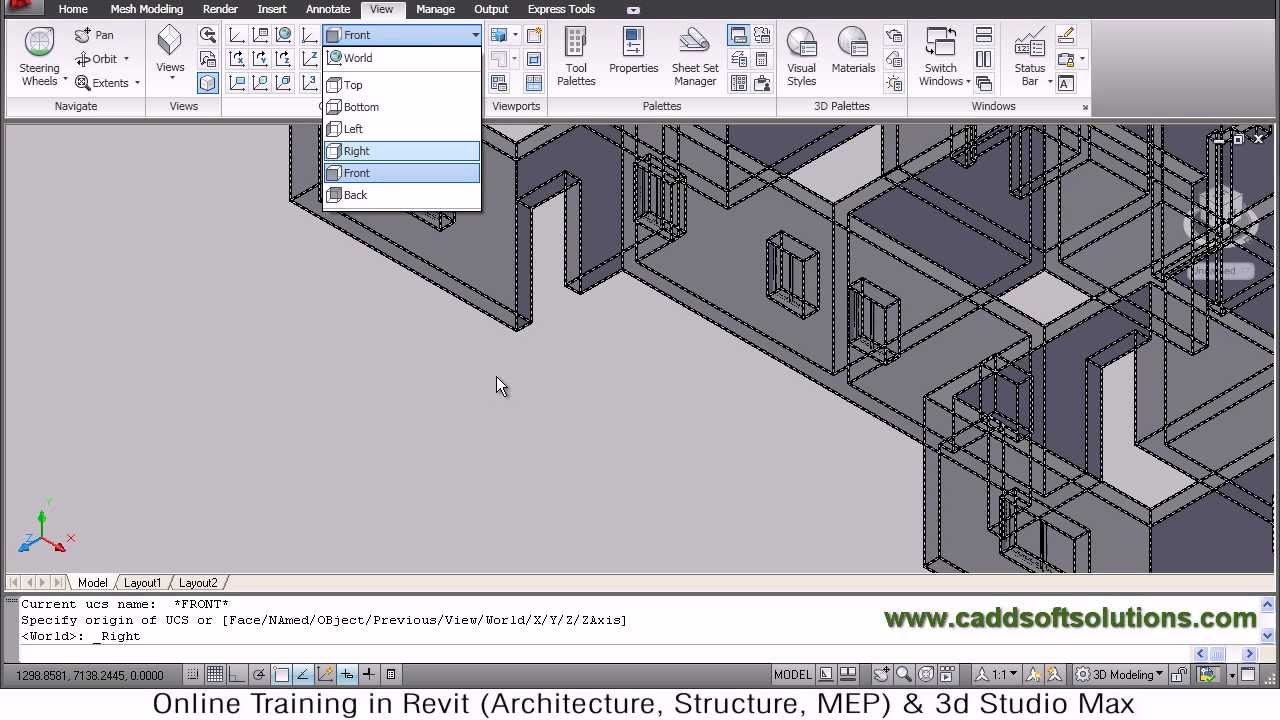Select Bottom in the UCS list

[x=402, y=107]
